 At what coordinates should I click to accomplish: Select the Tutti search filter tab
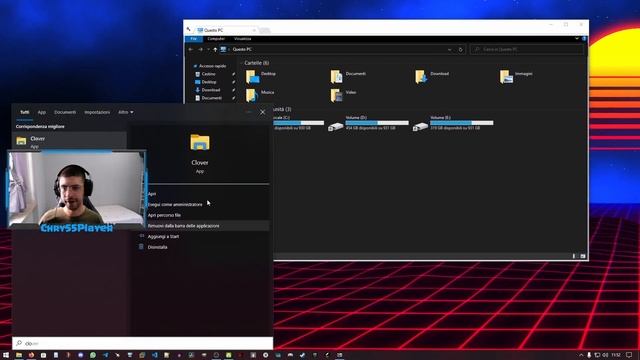[x=24, y=112]
